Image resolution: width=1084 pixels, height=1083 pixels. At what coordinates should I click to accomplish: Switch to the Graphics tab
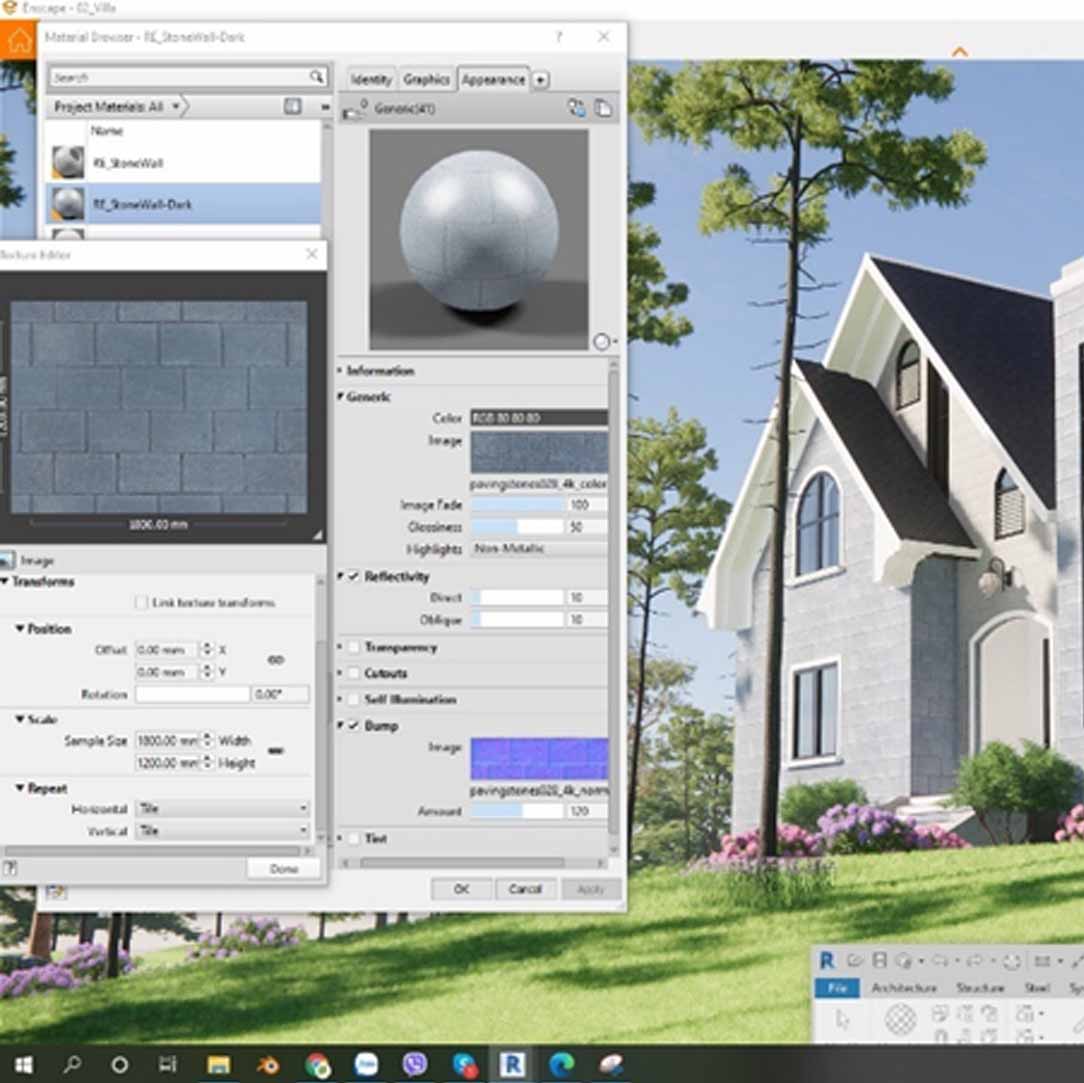coord(426,79)
